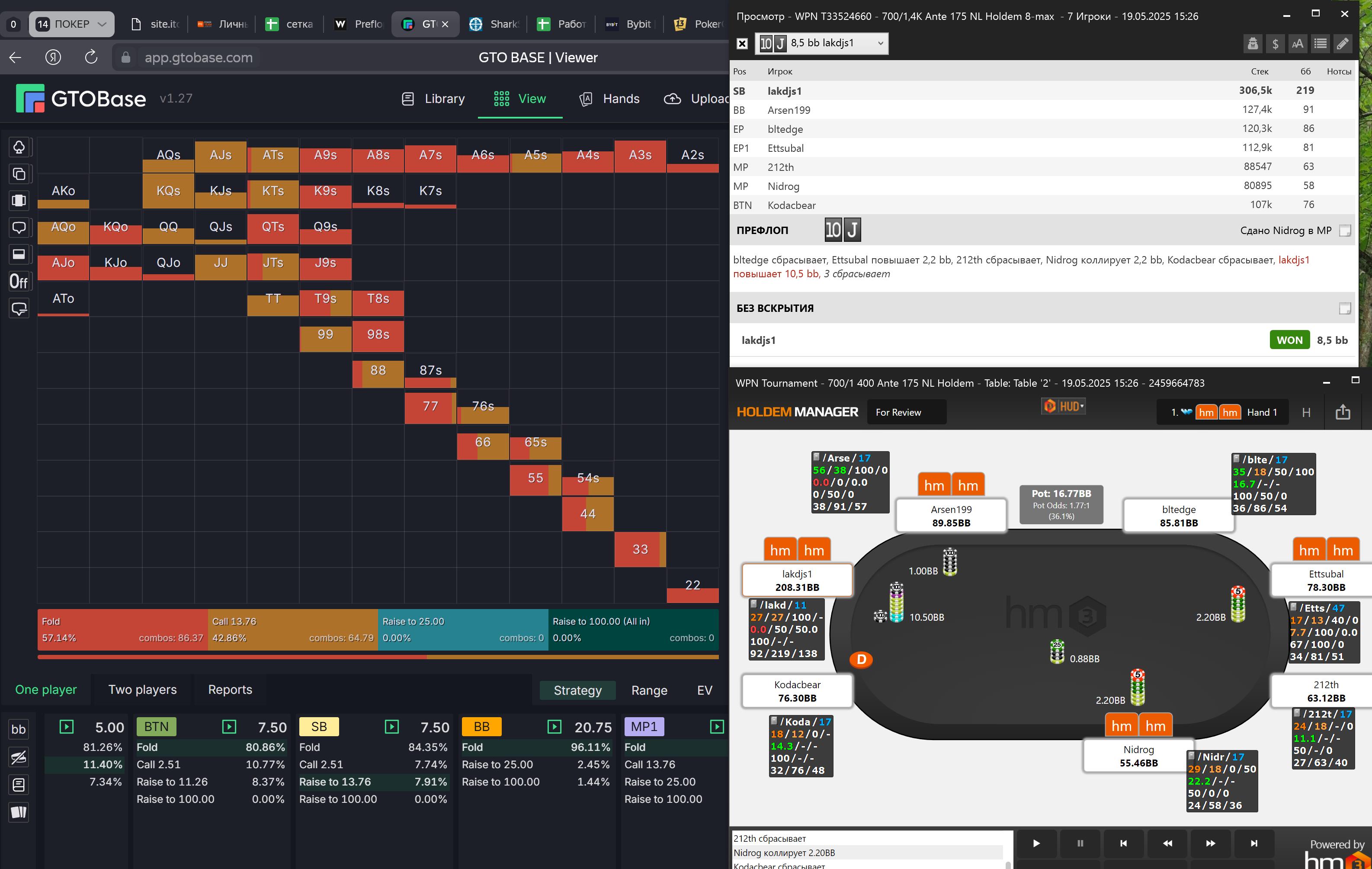Click the AKo cell in the hand matrix
Image resolution: width=1372 pixels, height=869 pixels.
click(x=63, y=191)
